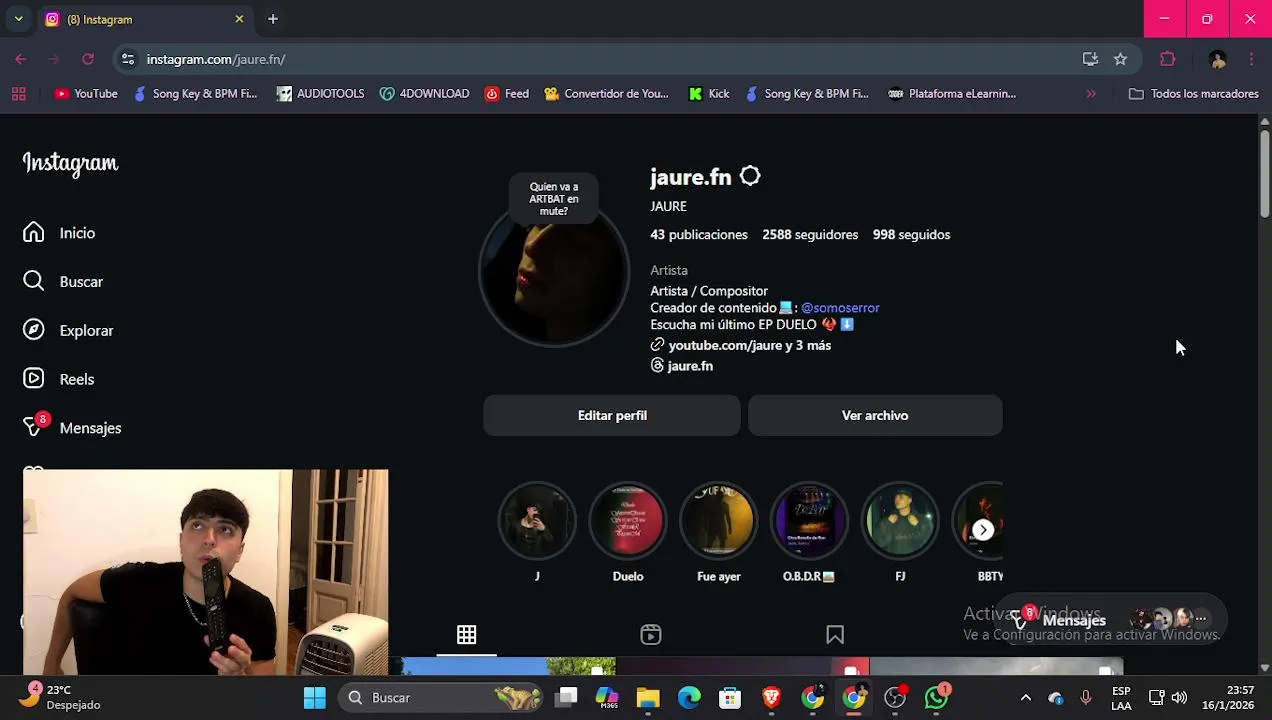Open Kick bookmark

point(709,94)
